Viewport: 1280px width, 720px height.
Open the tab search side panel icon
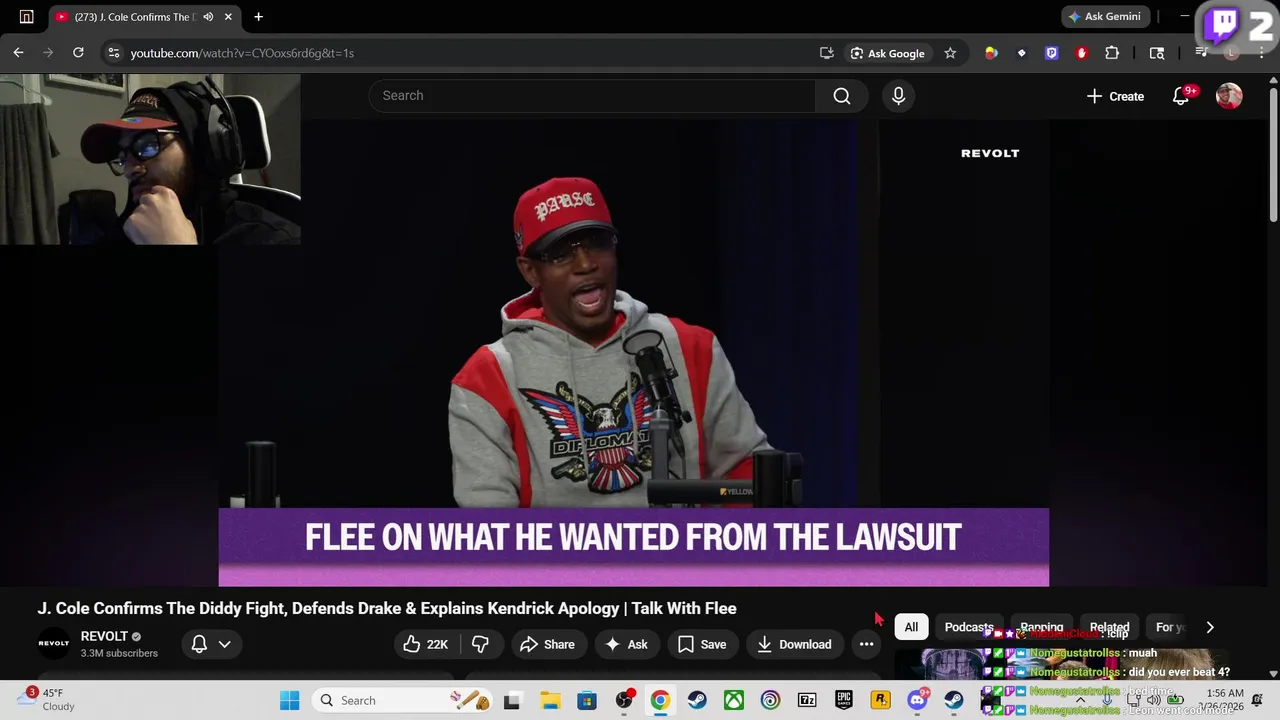[x=1157, y=53]
